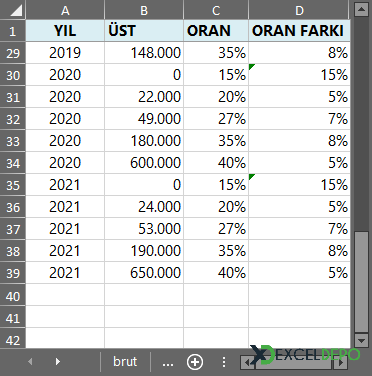This screenshot has height=376, width=372.
Task: Select empty cell A40
Action: [x=65, y=295]
